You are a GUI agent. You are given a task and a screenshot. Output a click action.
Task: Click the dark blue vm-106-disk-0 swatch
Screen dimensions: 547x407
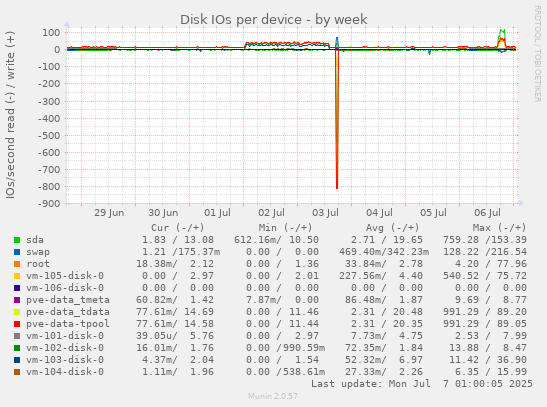17,288
